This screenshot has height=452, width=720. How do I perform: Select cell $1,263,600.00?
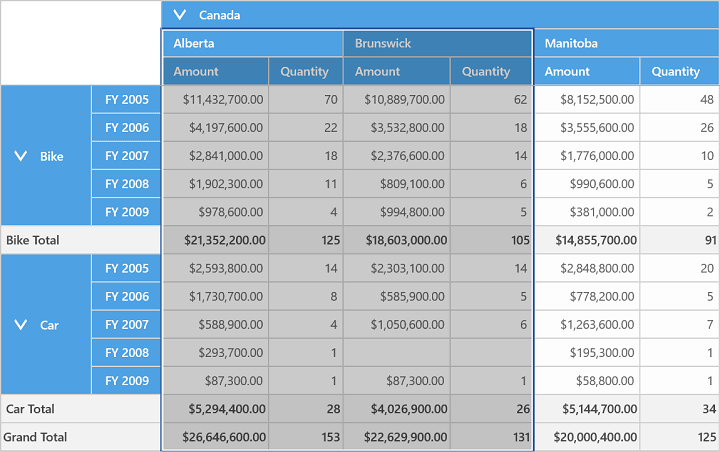coord(586,325)
